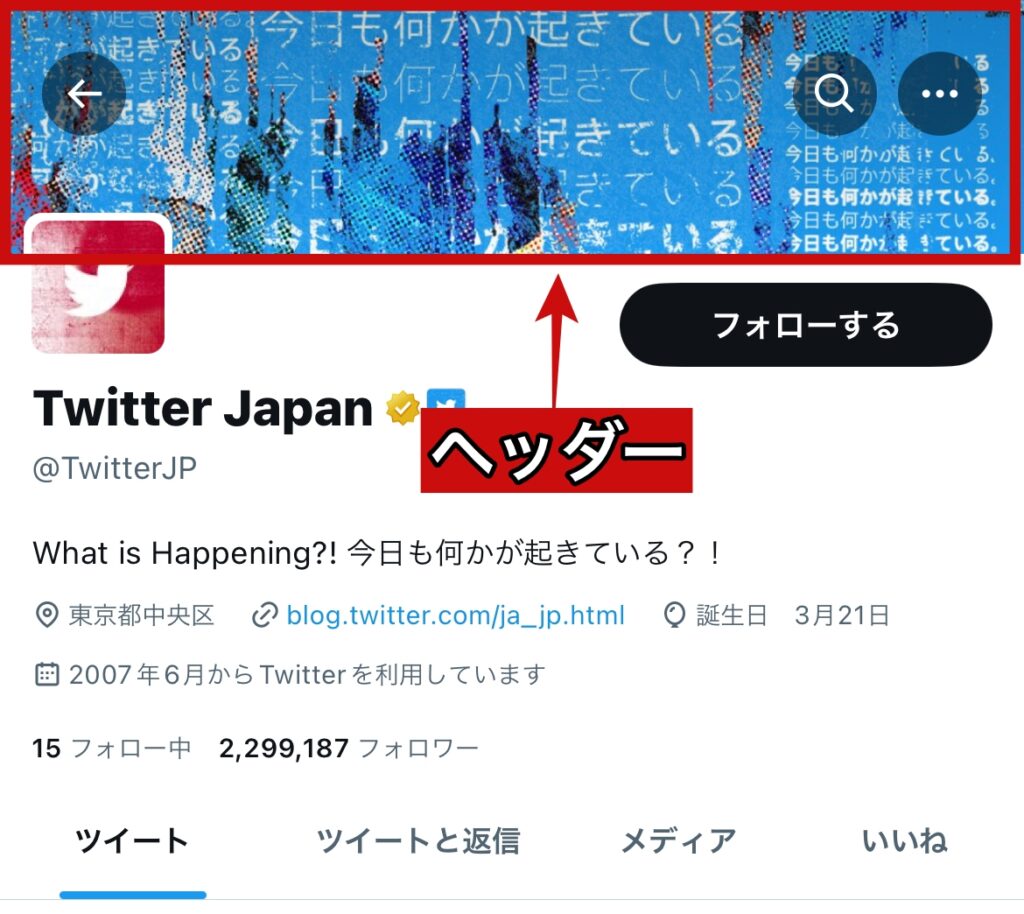The image size is (1024, 914).
Task: Select the ツイート tab
Action: point(133,841)
